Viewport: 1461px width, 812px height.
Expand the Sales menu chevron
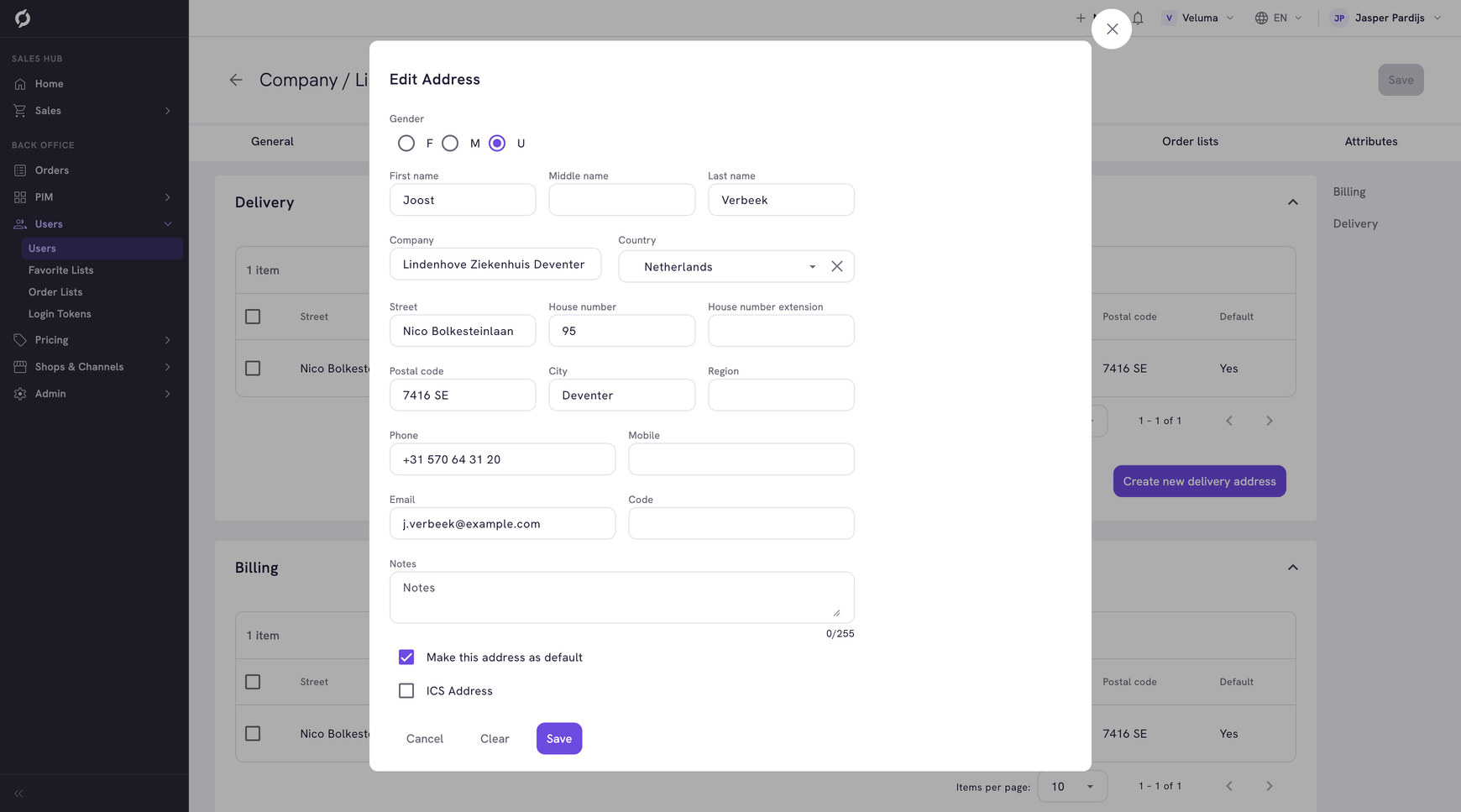168,111
